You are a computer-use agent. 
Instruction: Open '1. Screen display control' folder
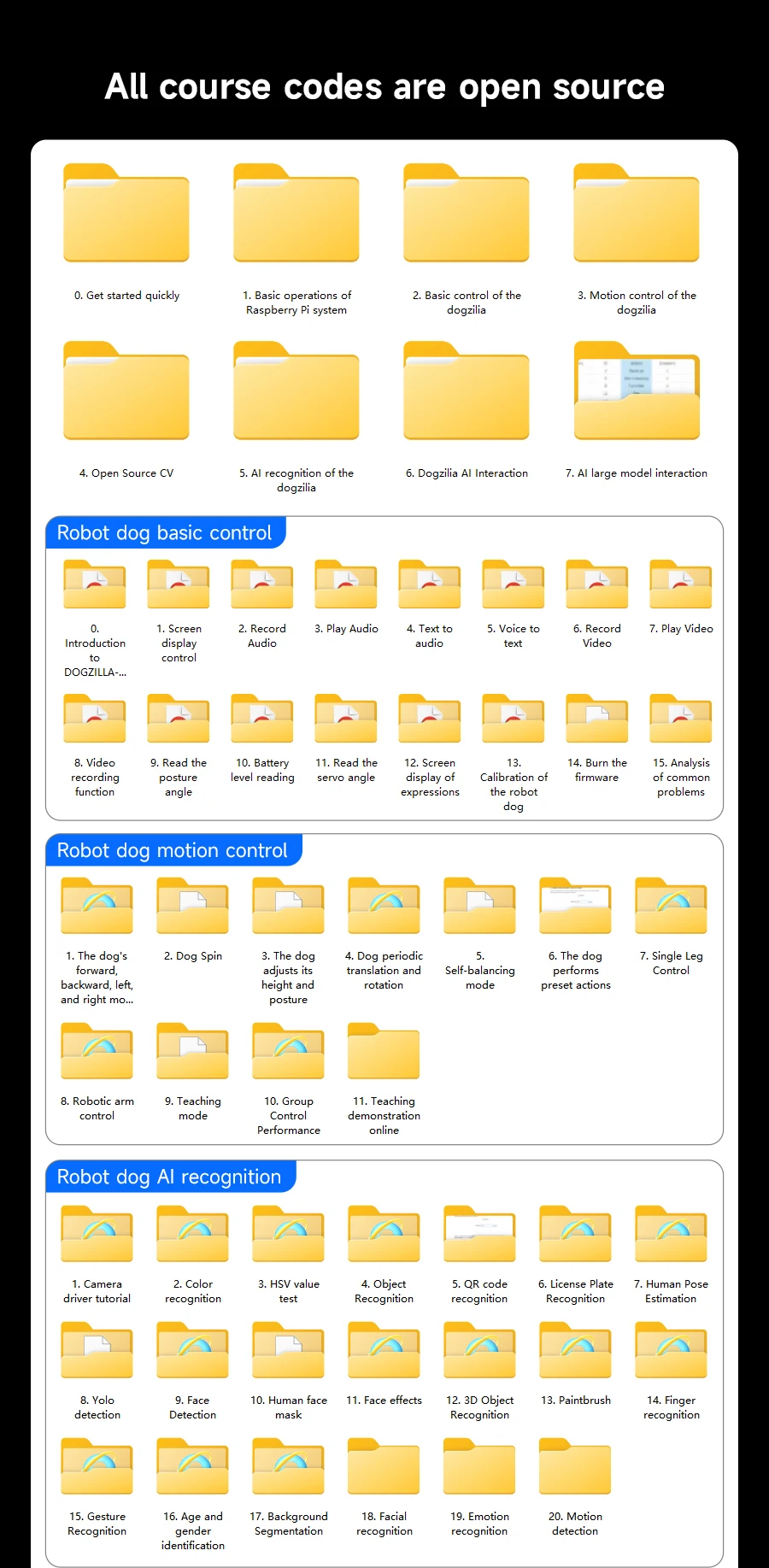179,584
